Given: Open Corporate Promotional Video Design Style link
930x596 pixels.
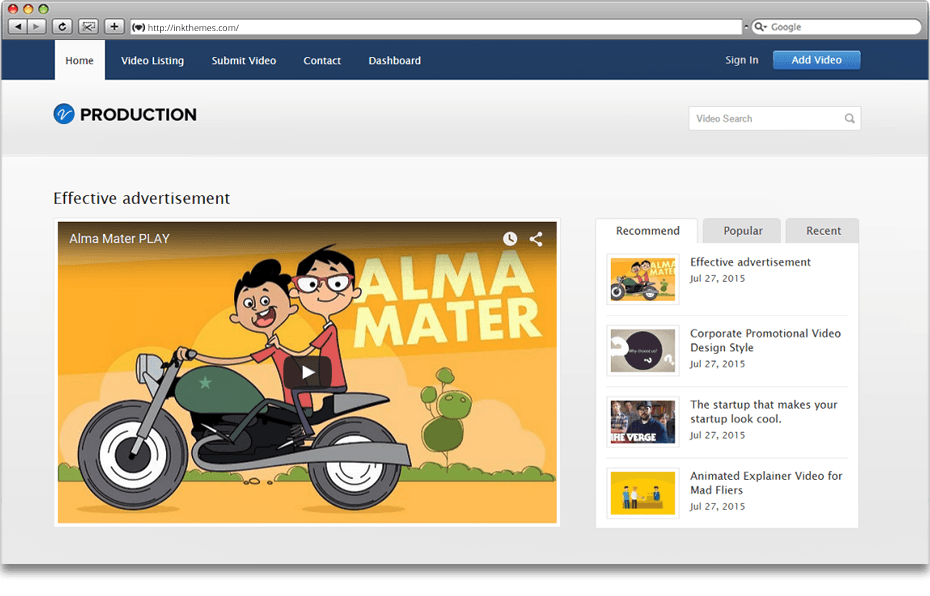Looking at the screenshot, I should coord(765,340).
